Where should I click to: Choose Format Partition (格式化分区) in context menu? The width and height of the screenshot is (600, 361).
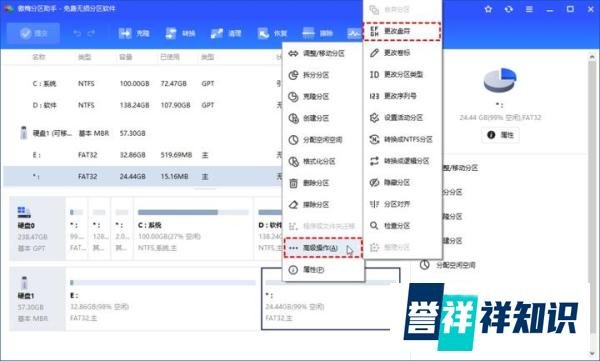point(323,162)
